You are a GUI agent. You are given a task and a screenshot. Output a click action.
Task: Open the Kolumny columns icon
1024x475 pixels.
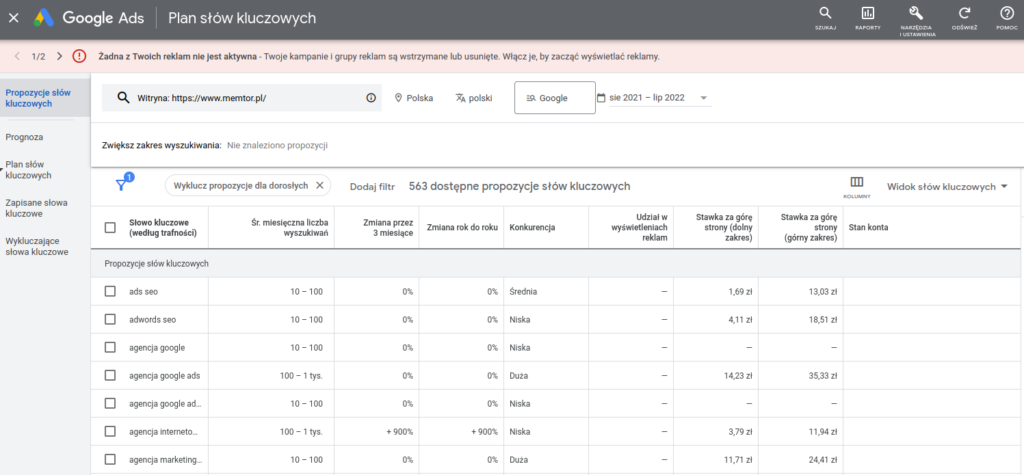(856, 184)
